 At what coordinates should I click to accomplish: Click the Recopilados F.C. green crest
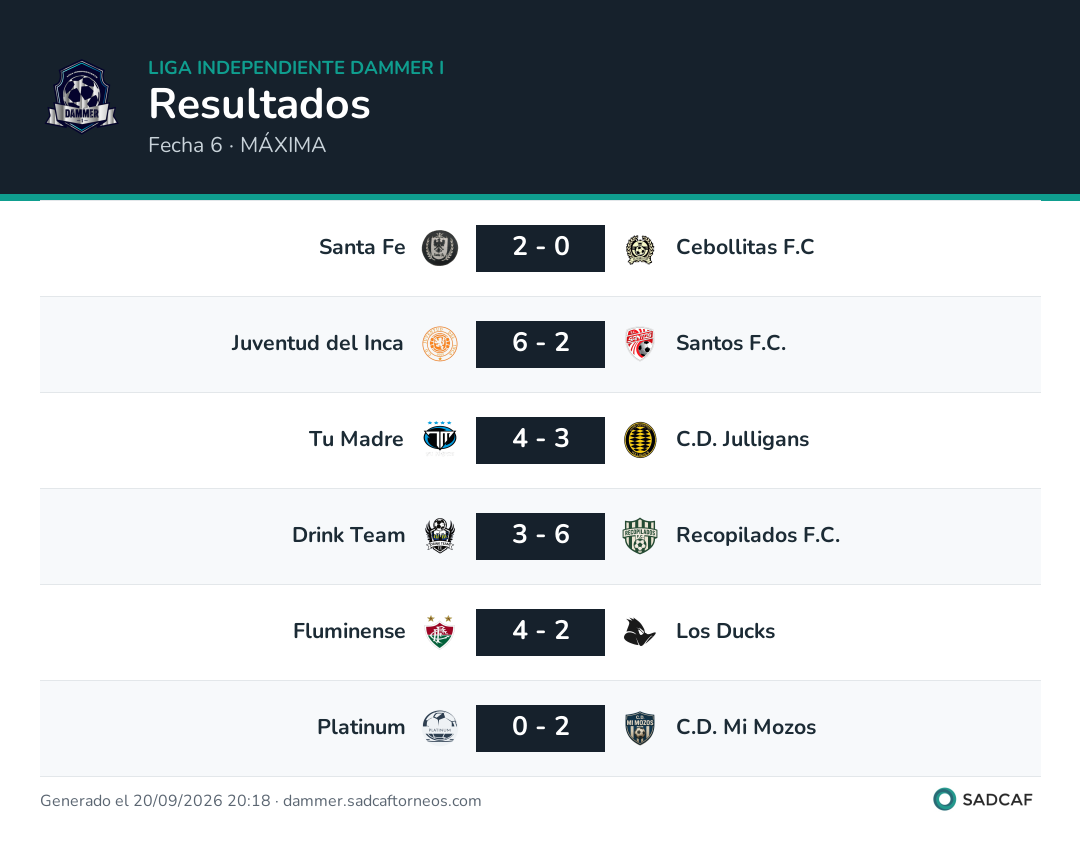click(x=640, y=536)
